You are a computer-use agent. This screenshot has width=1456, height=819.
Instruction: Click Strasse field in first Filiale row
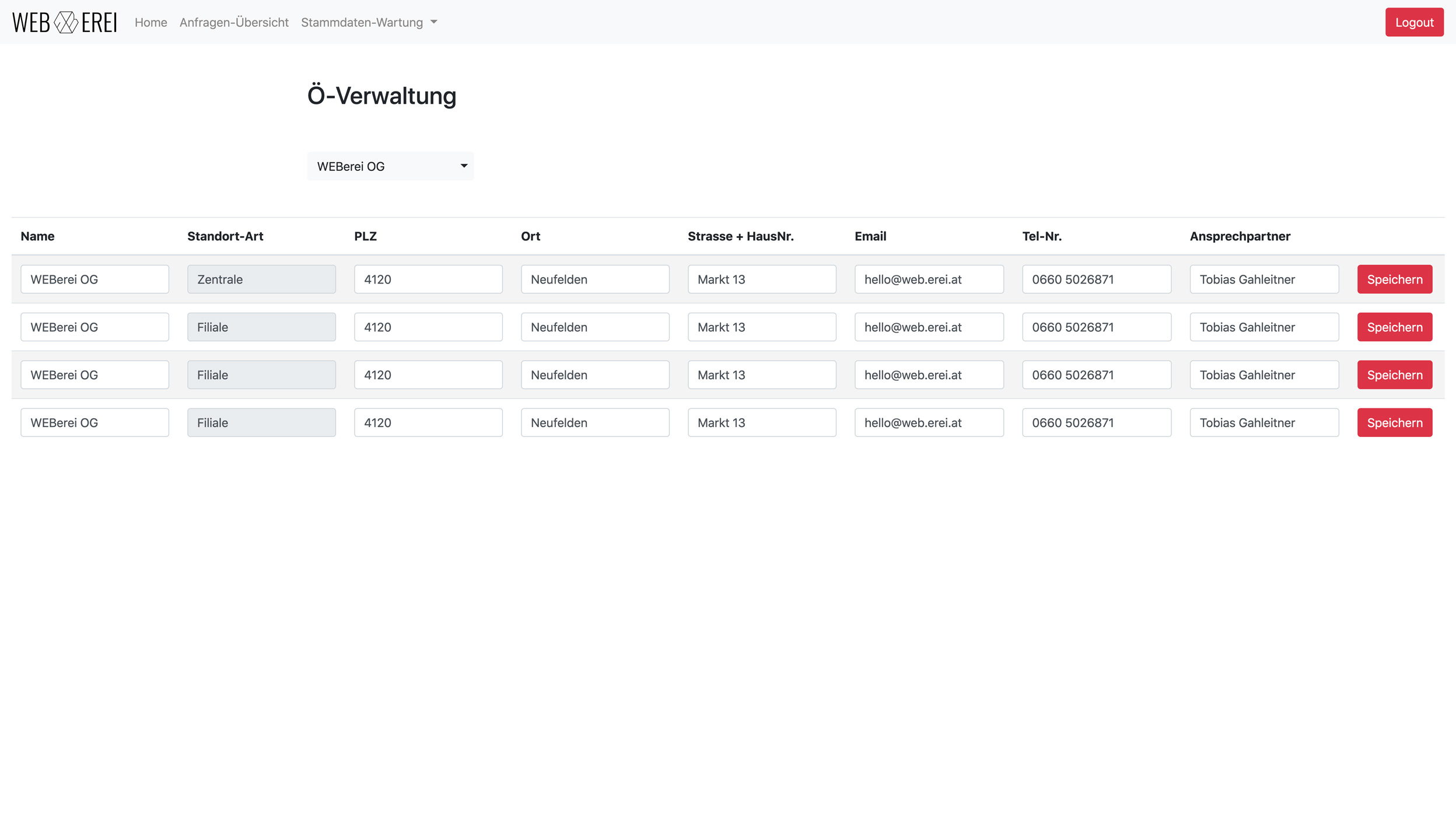762,327
